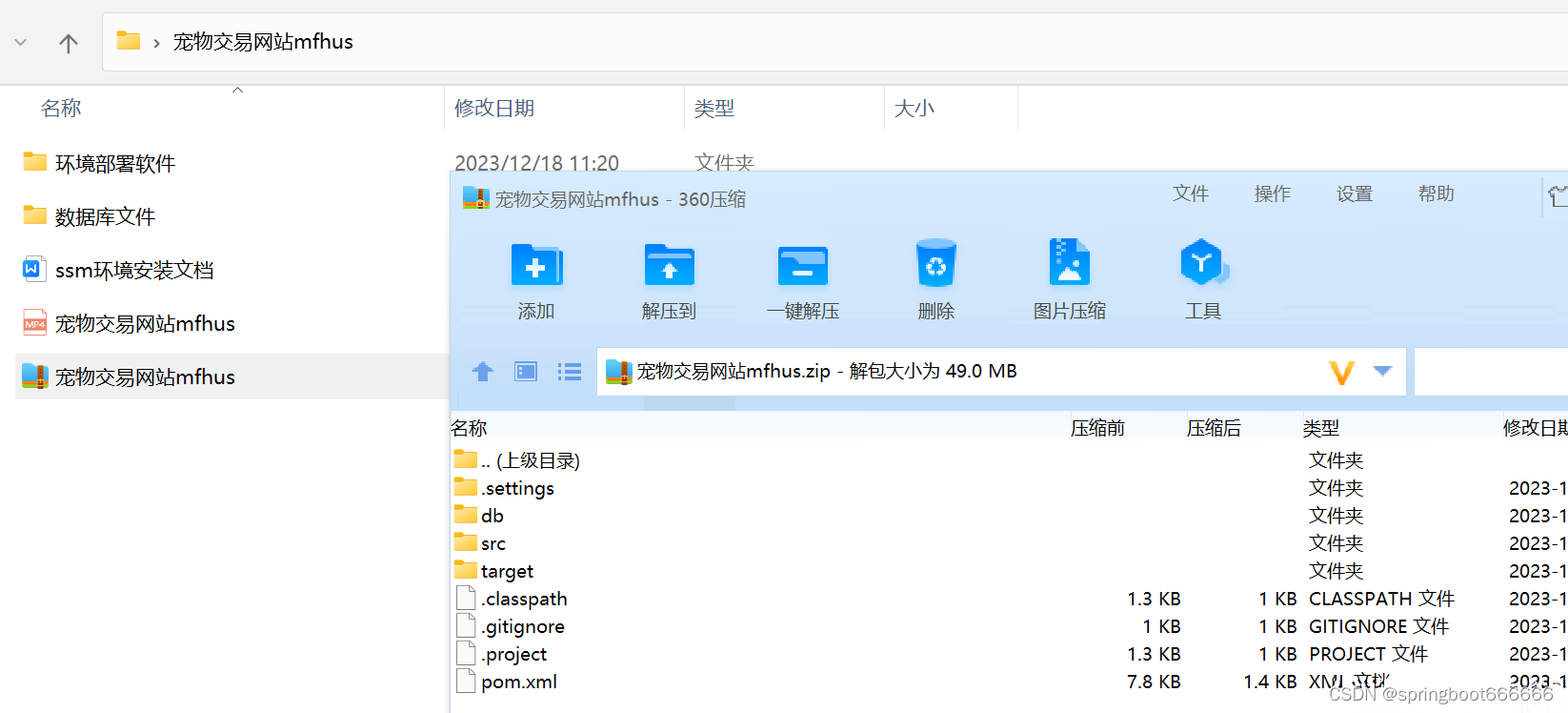This screenshot has width=1568, height=713.
Task: Open the 操作 menu in 360压缩
Action: 1273,194
